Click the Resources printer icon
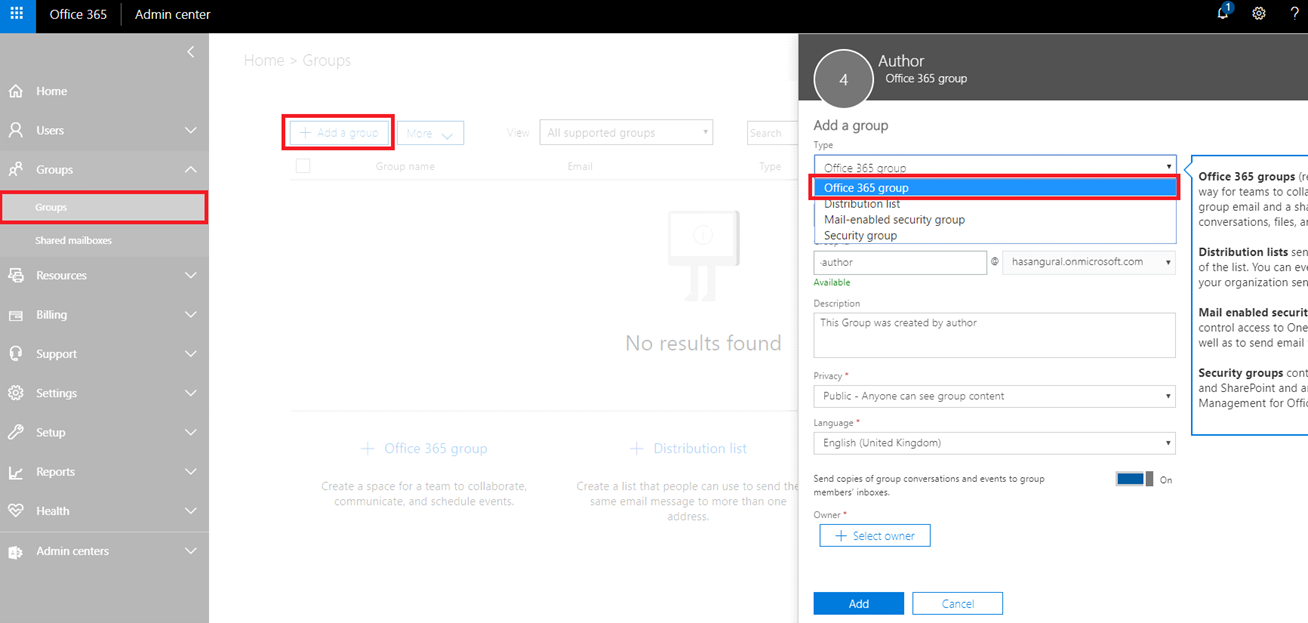This screenshot has width=1308, height=623. 16,275
